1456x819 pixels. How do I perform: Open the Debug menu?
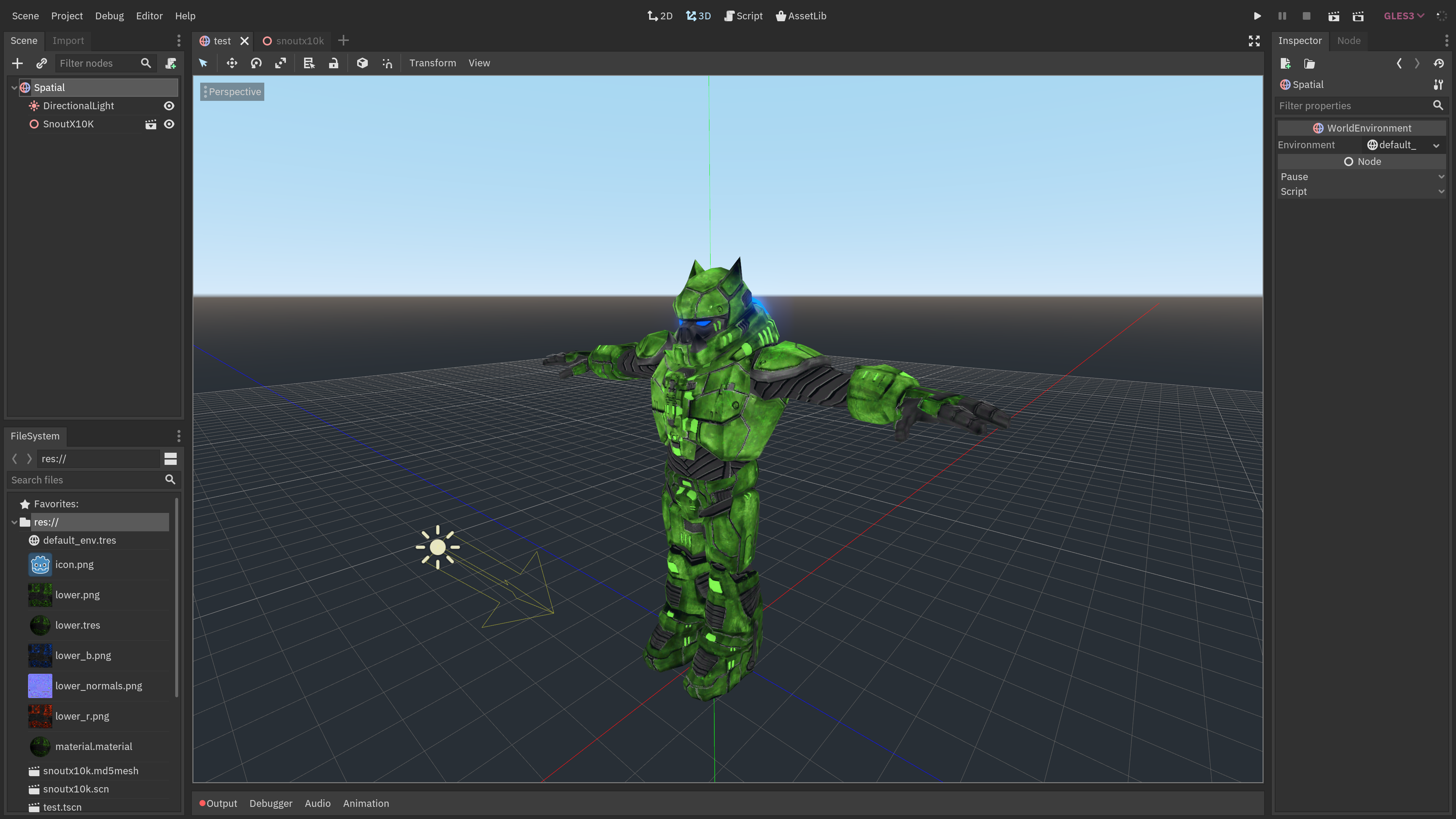pyautogui.click(x=109, y=16)
